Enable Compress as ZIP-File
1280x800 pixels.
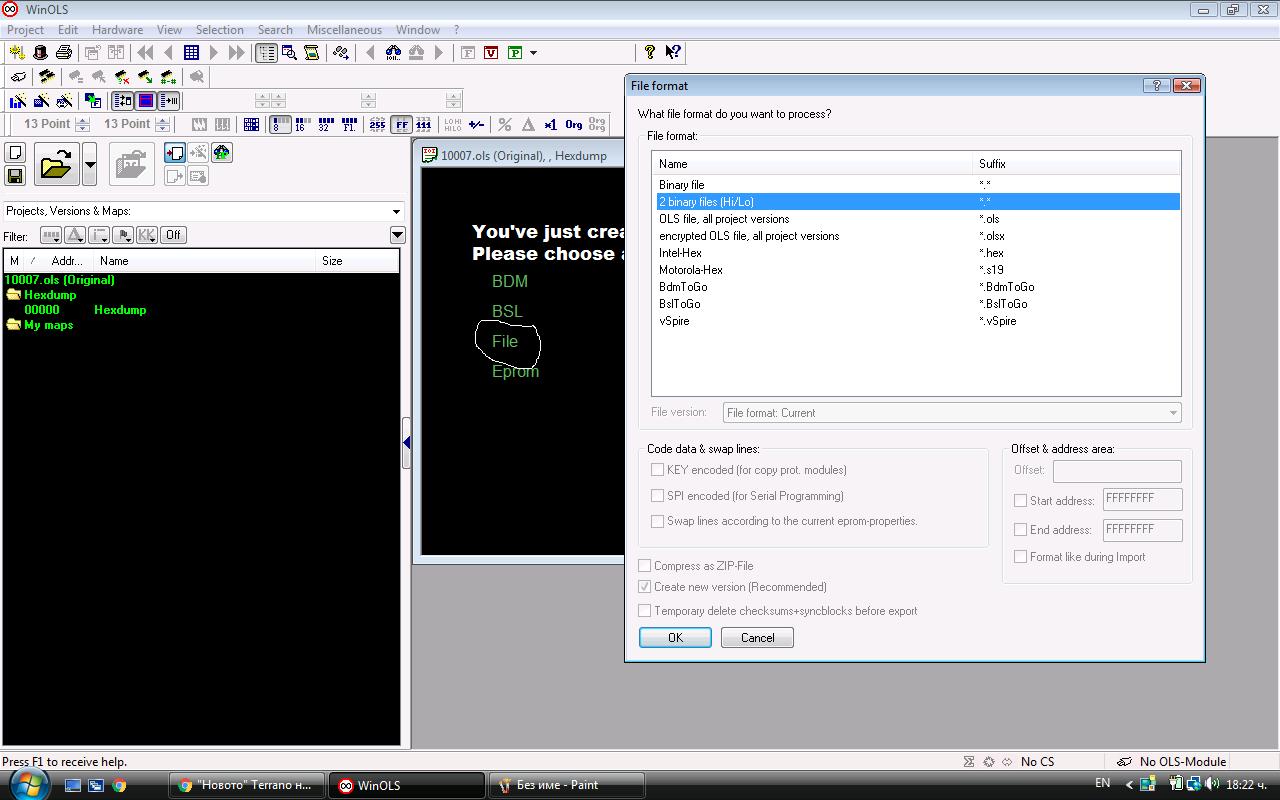click(x=645, y=566)
